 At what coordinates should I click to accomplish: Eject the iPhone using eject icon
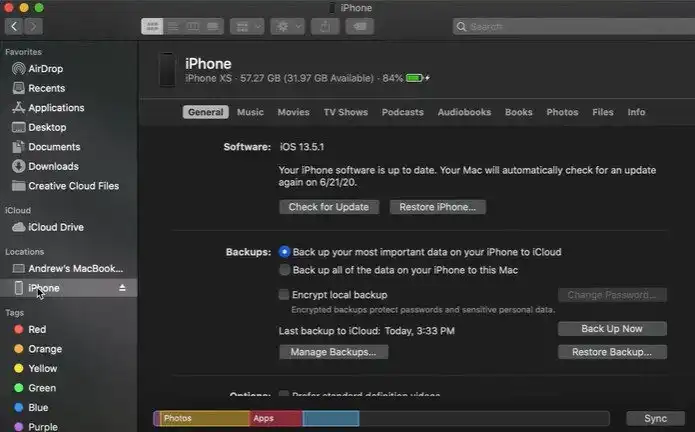click(x=122, y=288)
